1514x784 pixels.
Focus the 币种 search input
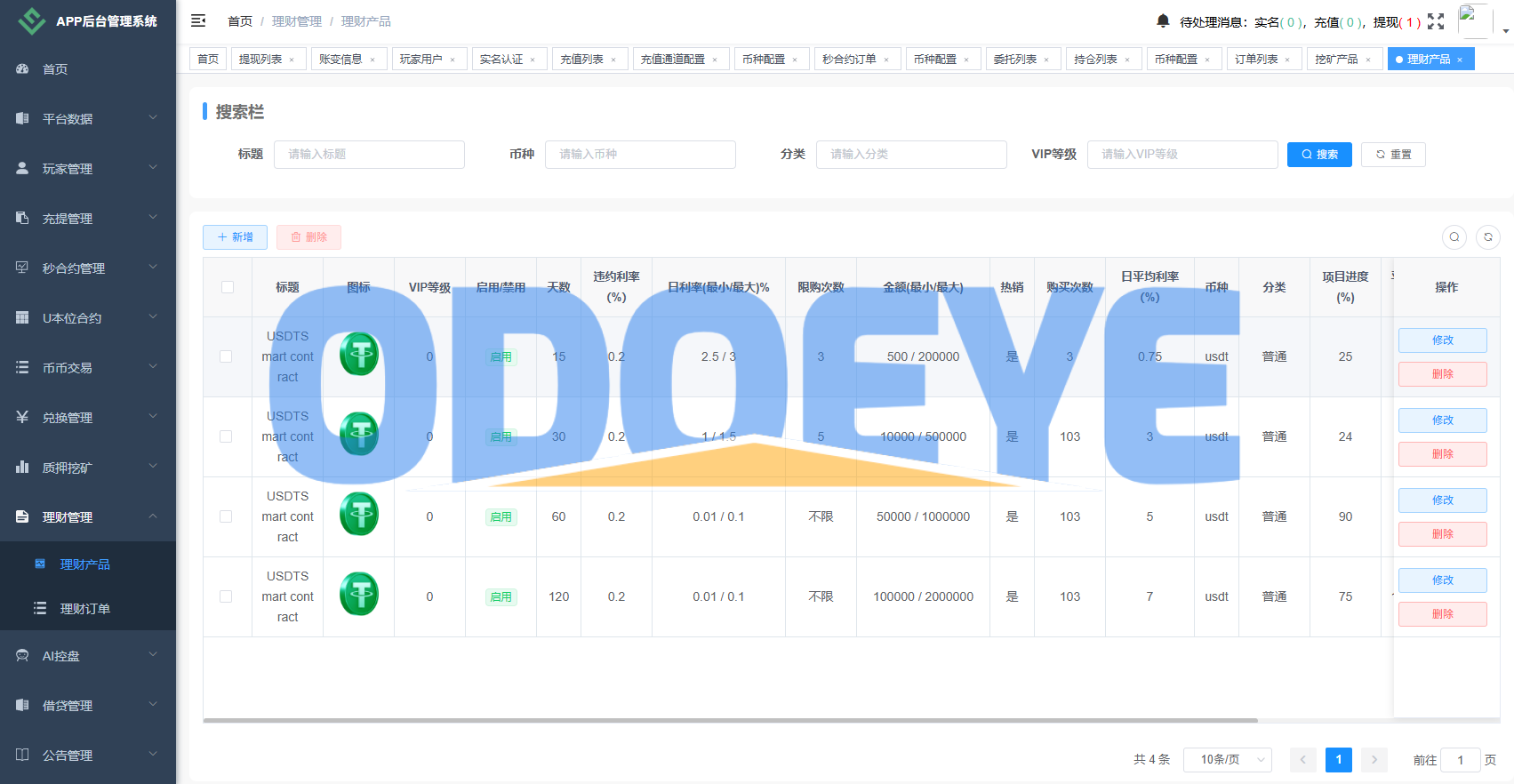coord(640,155)
